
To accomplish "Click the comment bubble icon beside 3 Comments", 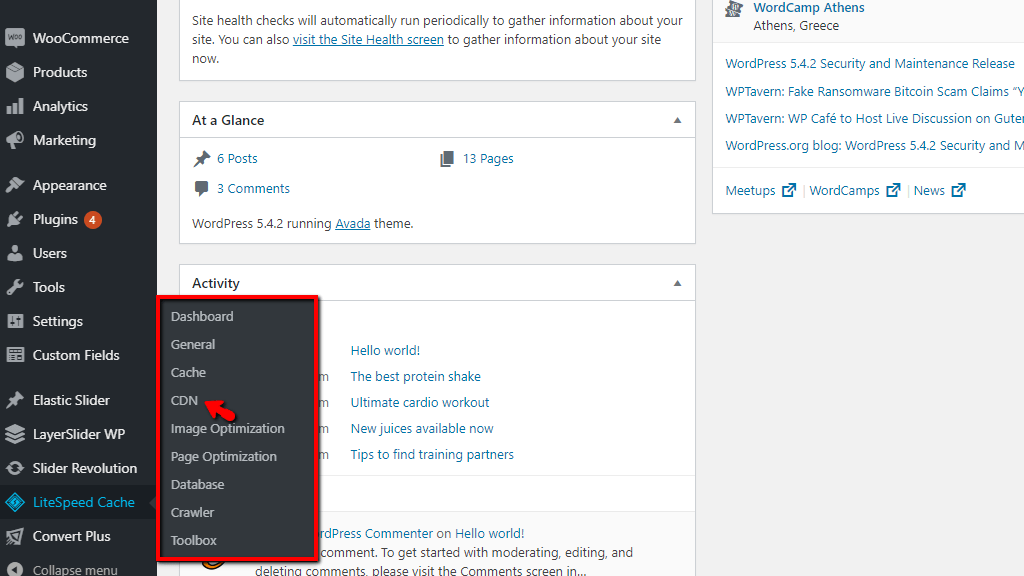I will [x=202, y=189].
